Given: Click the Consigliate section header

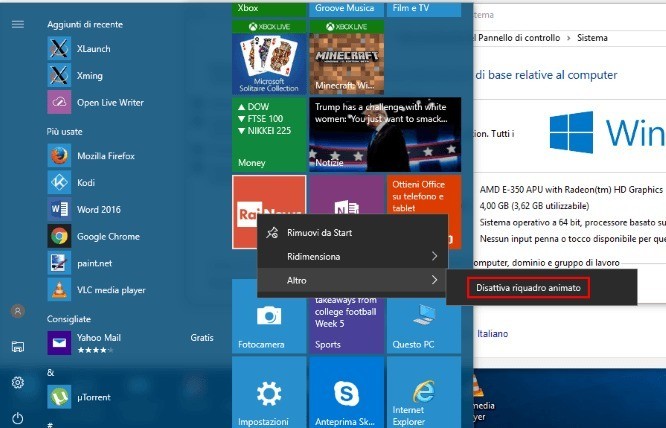Looking at the screenshot, I should point(69,319).
